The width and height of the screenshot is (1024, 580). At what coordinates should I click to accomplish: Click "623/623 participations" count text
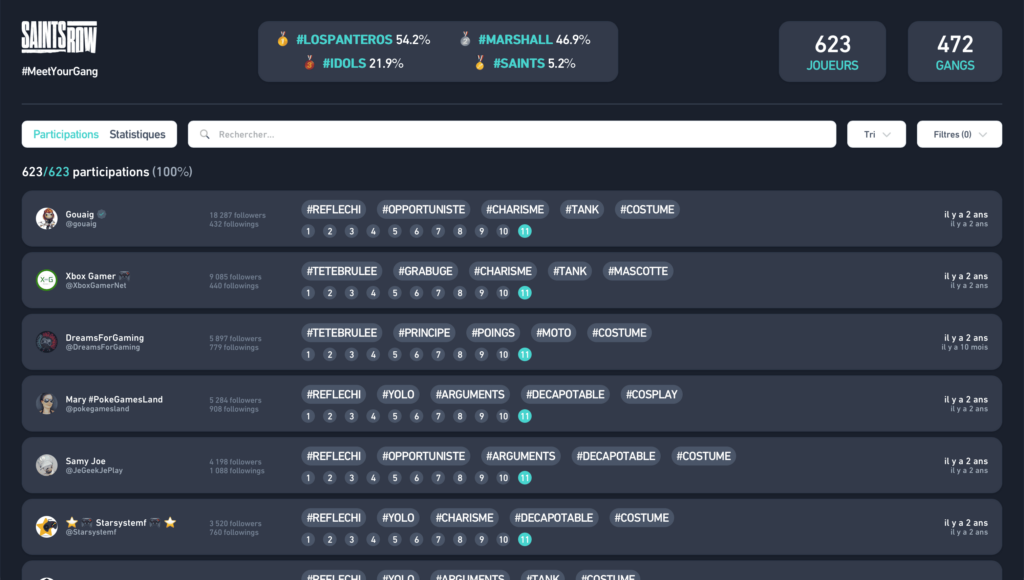(x=86, y=172)
